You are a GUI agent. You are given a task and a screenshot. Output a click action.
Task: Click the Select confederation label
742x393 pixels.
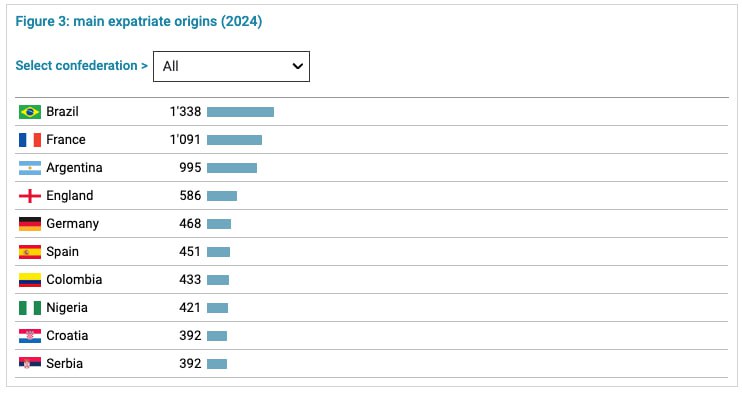point(81,65)
